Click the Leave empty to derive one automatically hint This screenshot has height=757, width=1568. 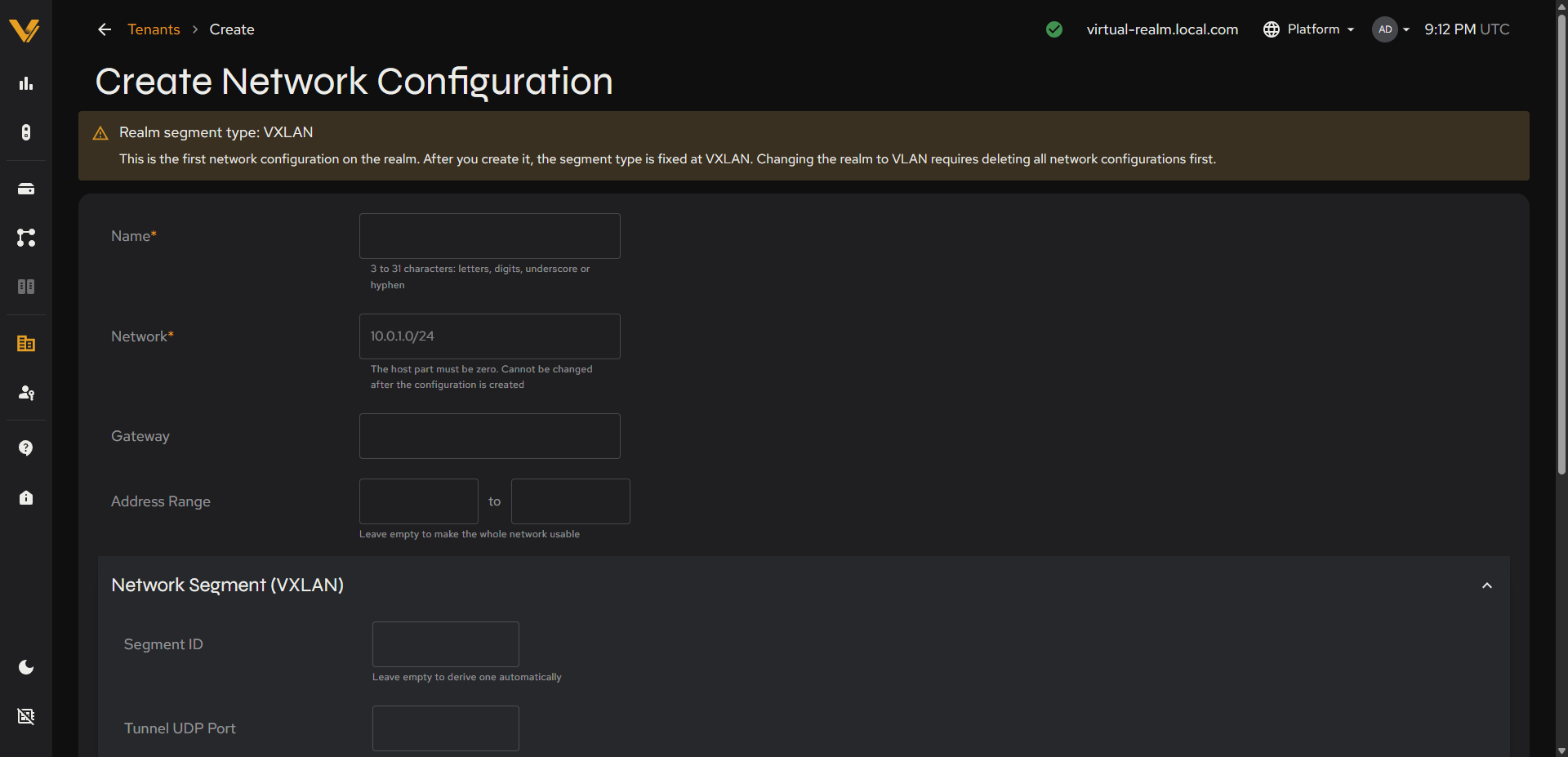tap(467, 677)
